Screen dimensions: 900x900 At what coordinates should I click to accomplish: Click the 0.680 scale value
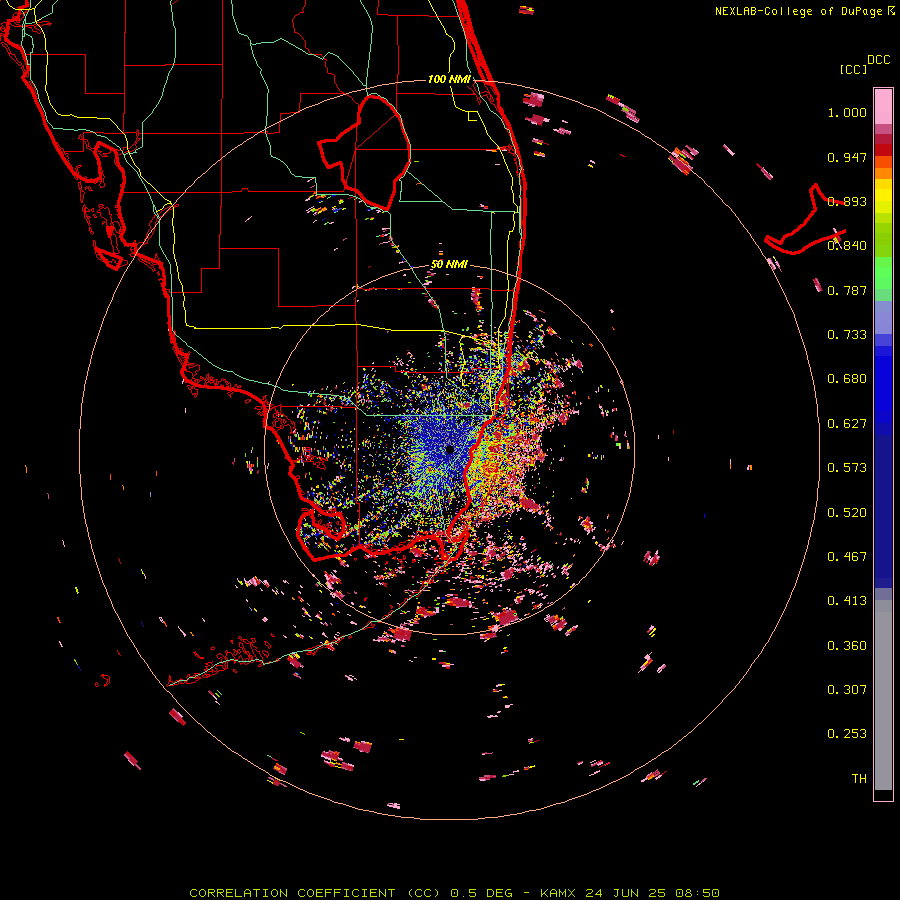tap(847, 379)
